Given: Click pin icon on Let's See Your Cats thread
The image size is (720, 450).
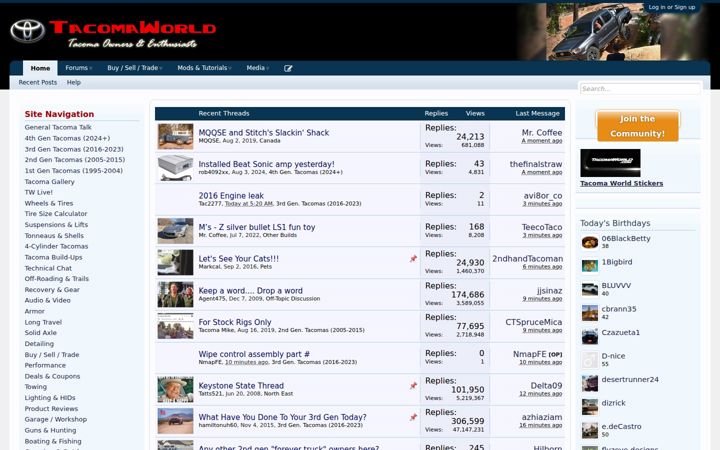Looking at the screenshot, I should pos(413,259).
